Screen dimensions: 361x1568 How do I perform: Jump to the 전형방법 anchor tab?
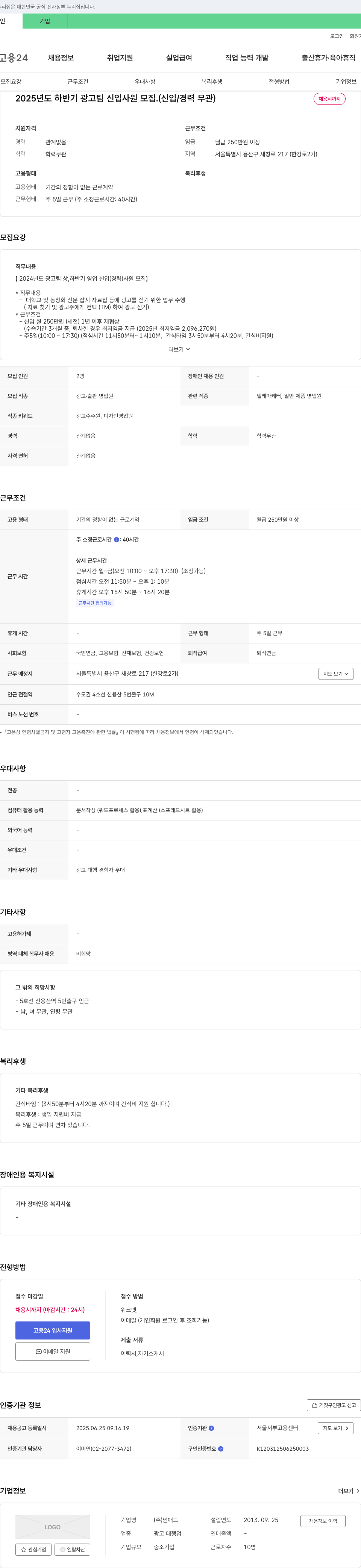point(279,82)
